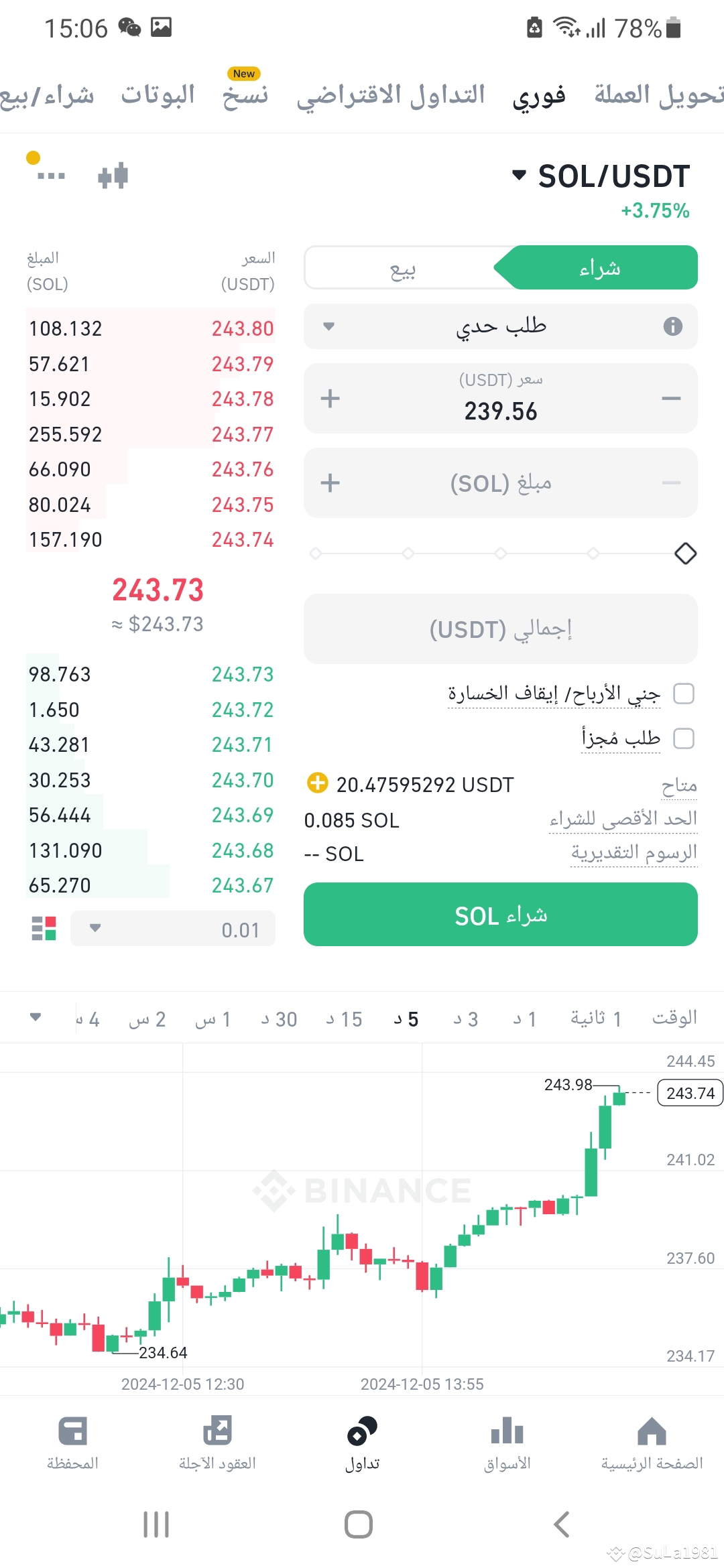Open the three-dot more options menu
The image size is (724, 1568).
pyautogui.click(x=50, y=176)
